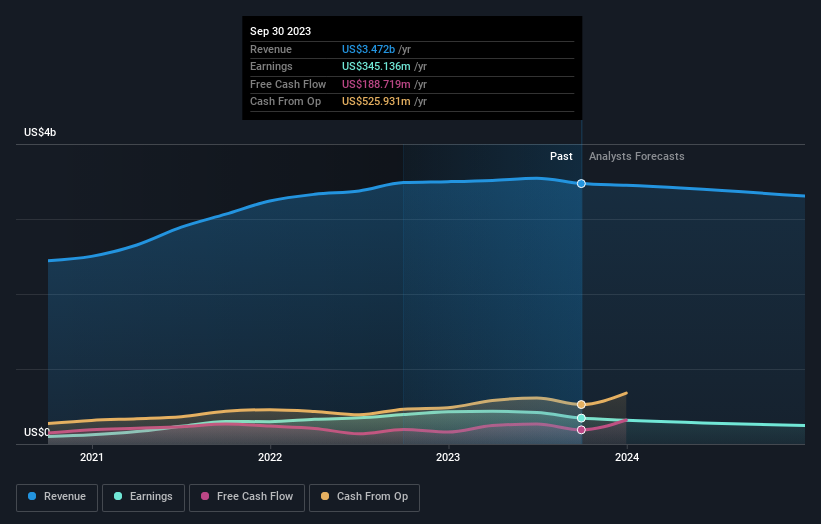Click the Earnings label in the tooltip

click(x=271, y=66)
